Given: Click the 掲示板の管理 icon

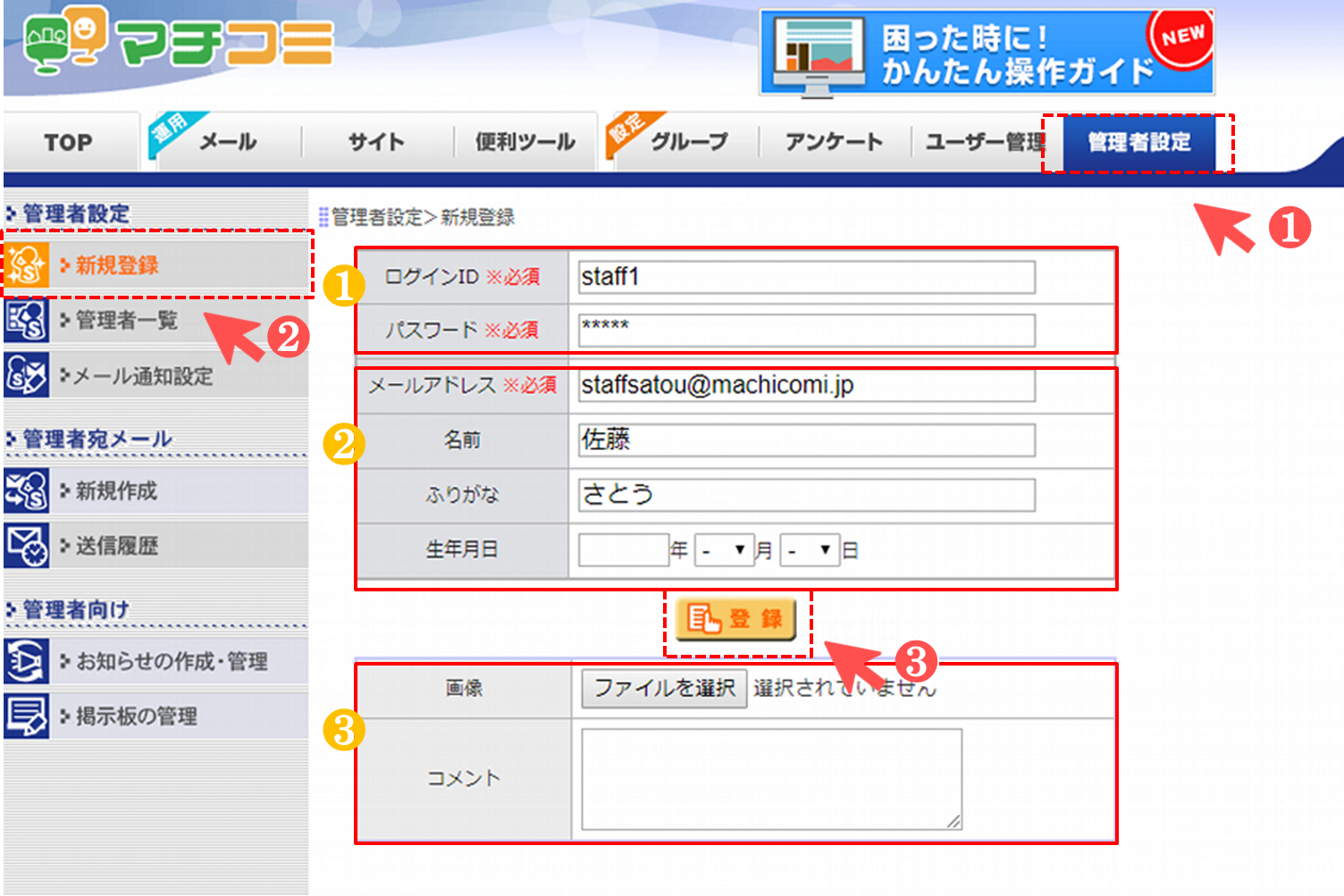Looking at the screenshot, I should 26,716.
